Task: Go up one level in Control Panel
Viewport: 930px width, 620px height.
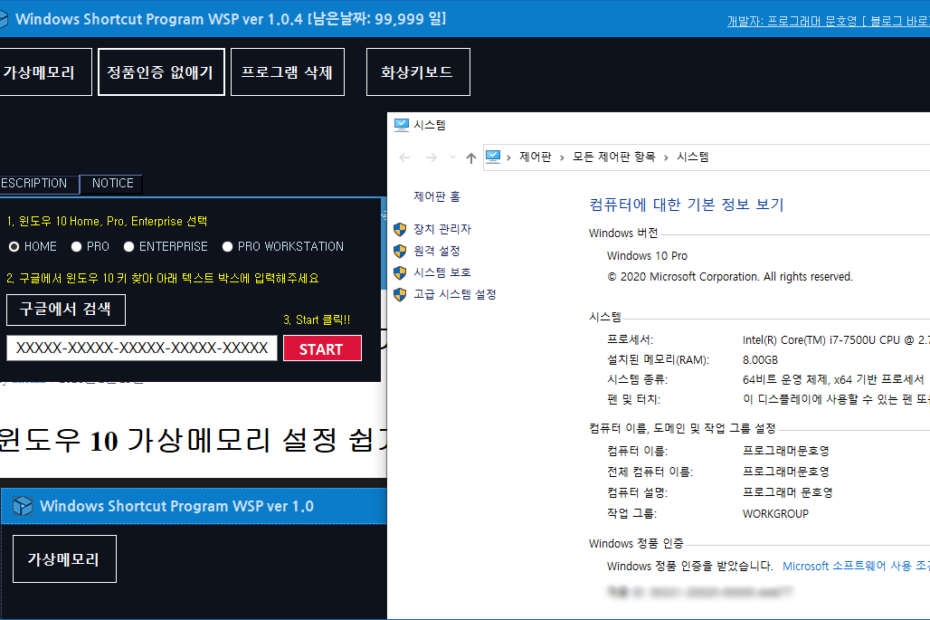Action: point(471,158)
